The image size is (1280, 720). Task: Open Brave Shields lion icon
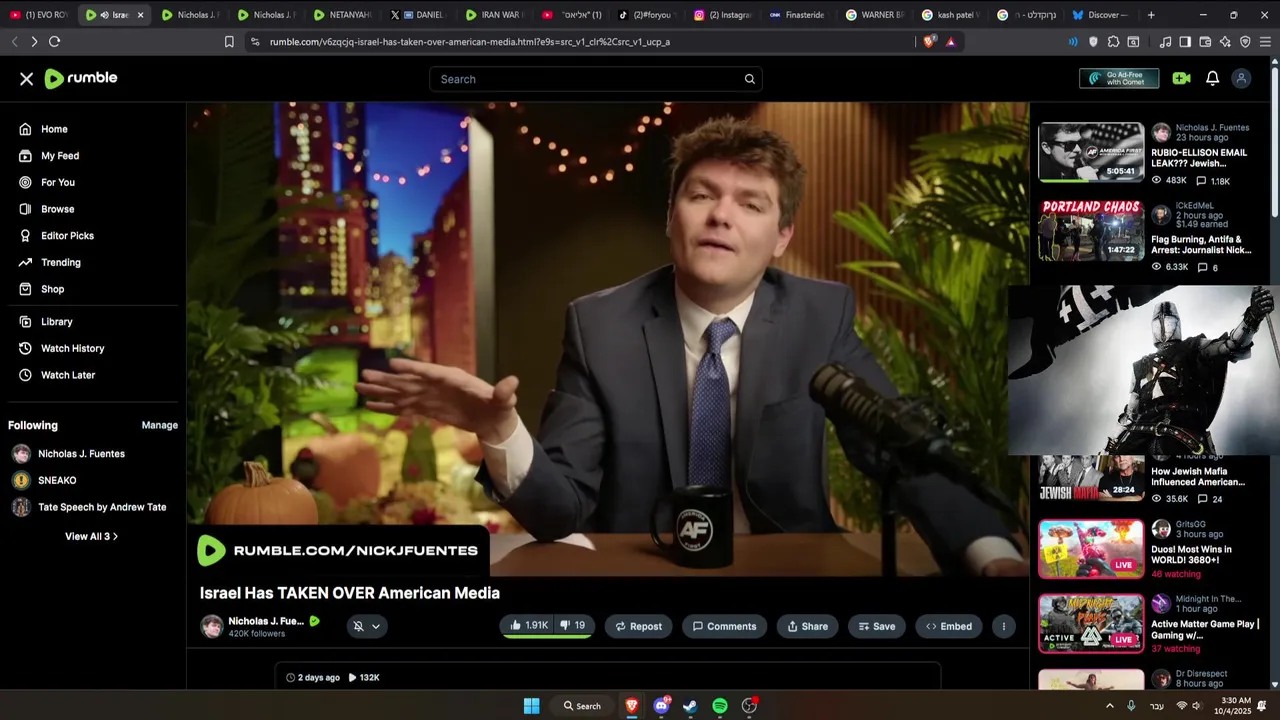[929, 42]
